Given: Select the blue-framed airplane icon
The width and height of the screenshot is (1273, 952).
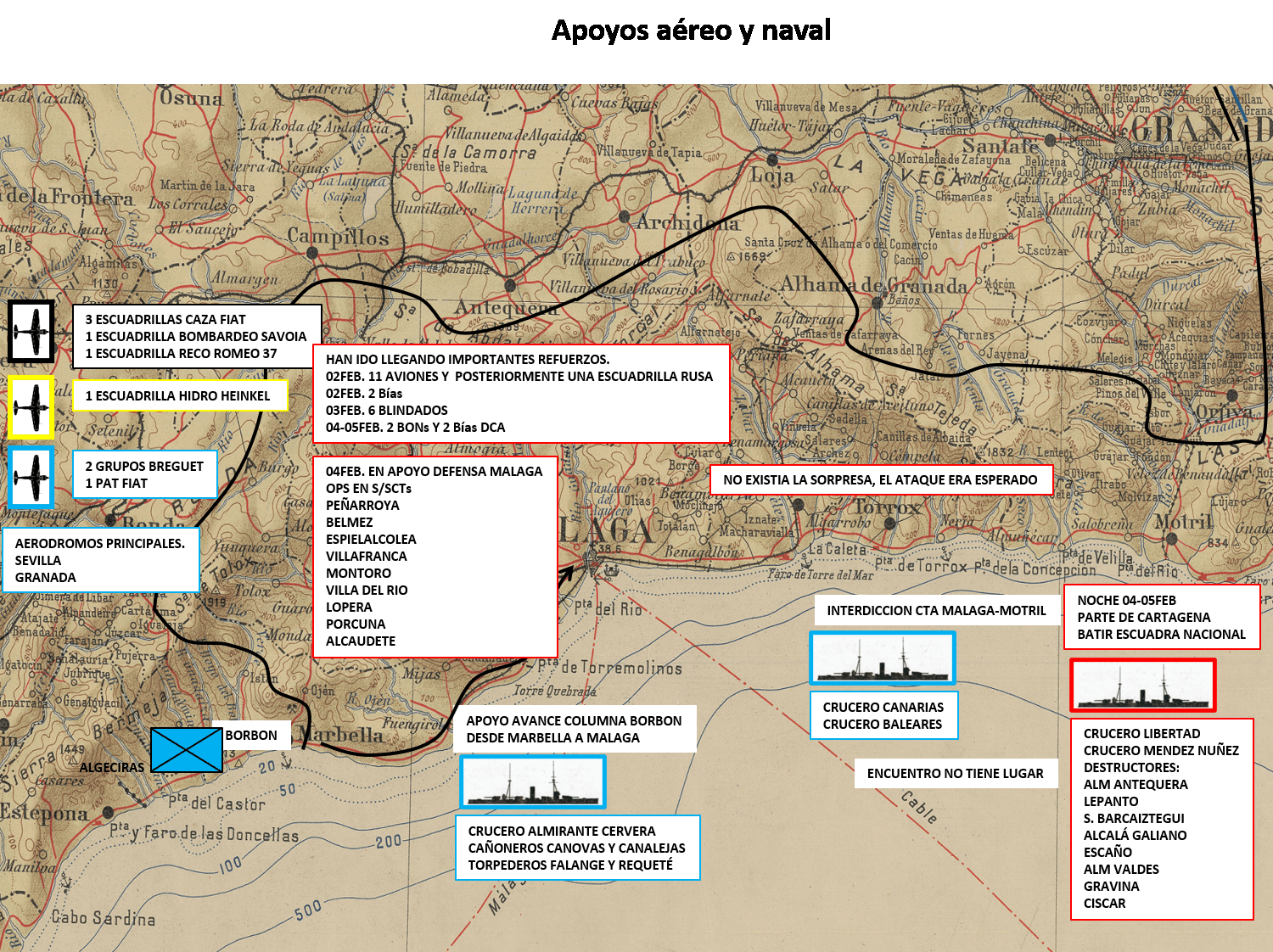Looking at the screenshot, I should (x=31, y=477).
